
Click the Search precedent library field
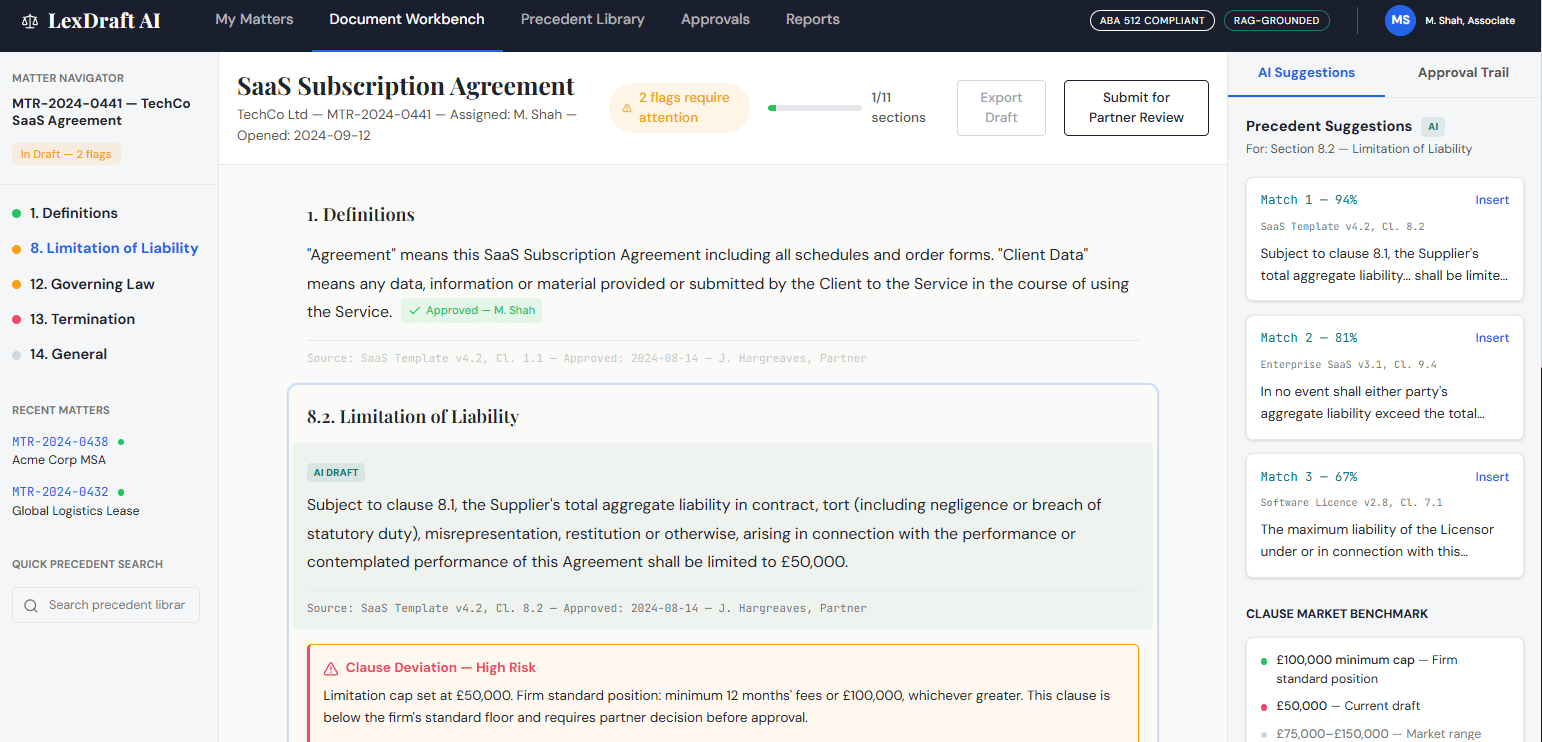pos(106,605)
